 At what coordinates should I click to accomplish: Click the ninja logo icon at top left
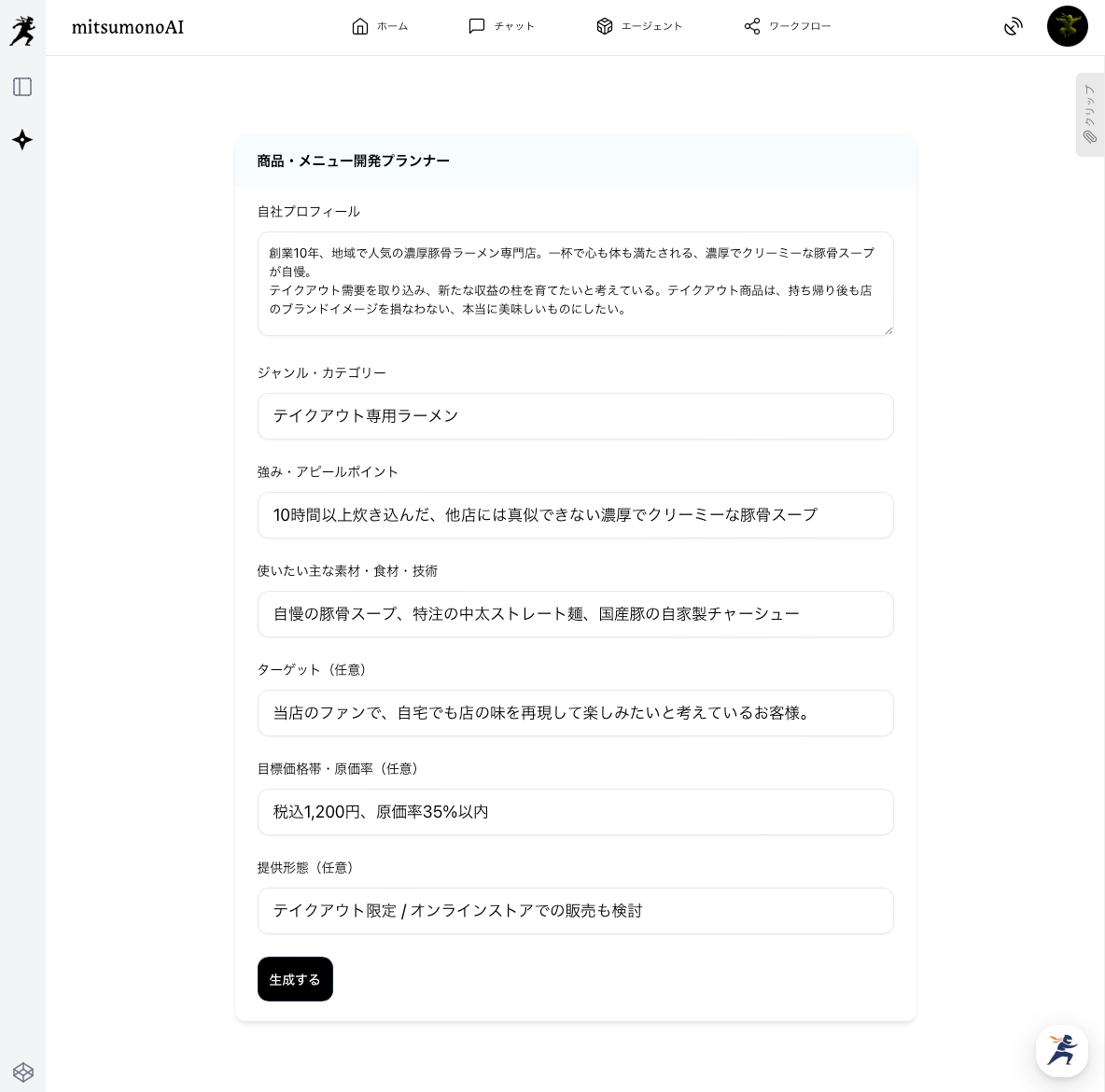tap(22, 30)
